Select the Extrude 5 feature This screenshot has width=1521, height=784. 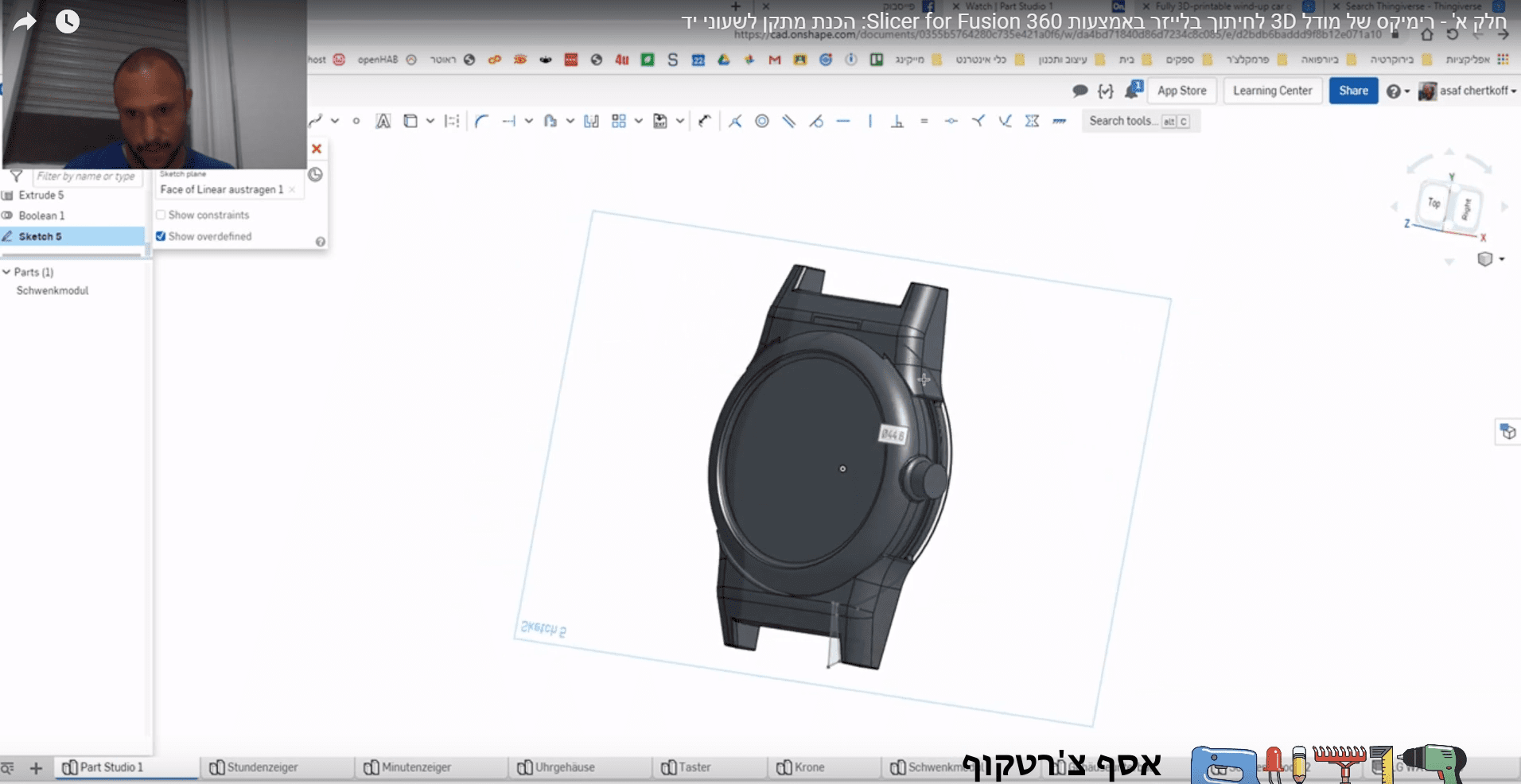(41, 195)
